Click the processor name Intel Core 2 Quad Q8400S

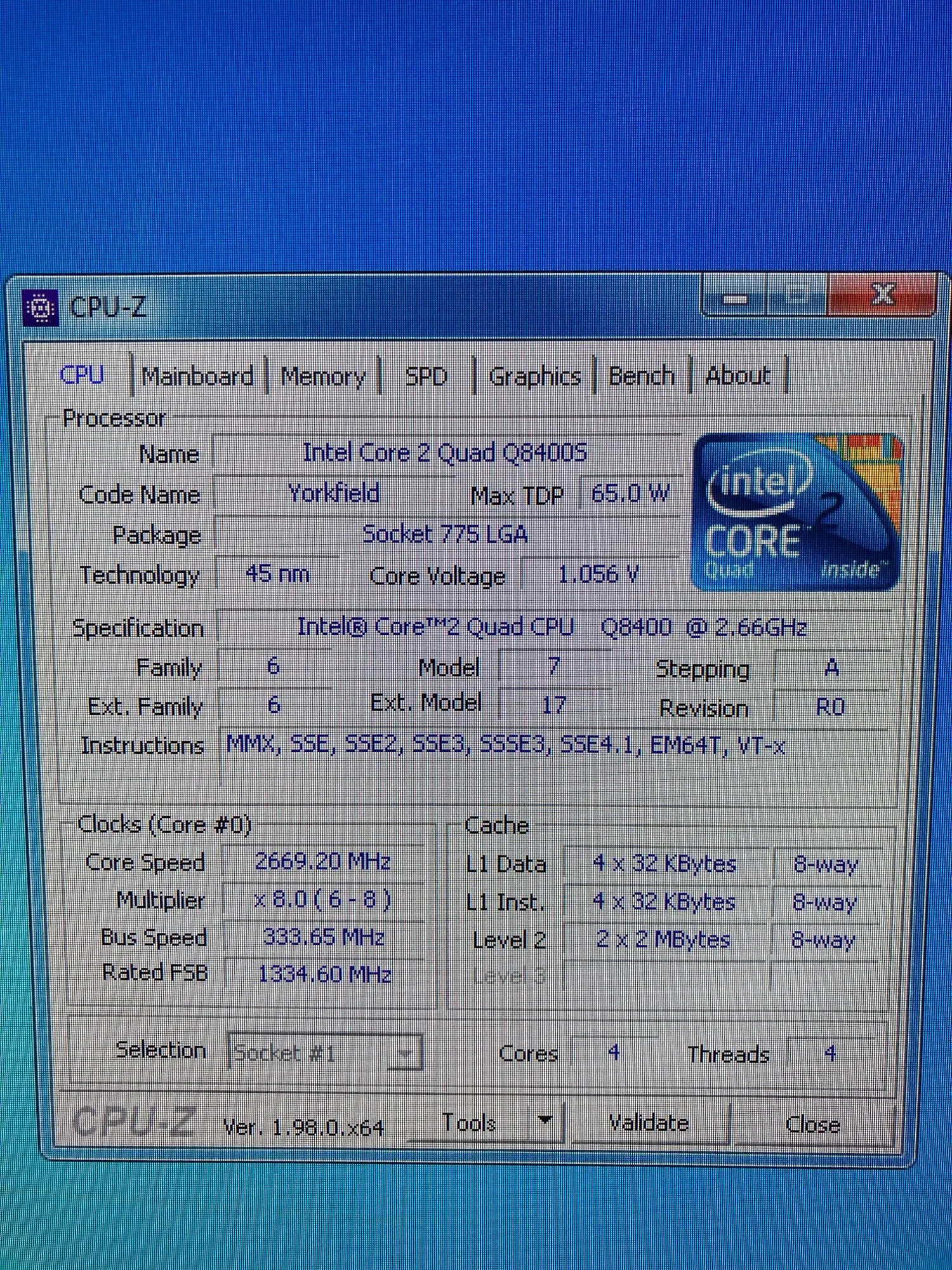(x=446, y=453)
